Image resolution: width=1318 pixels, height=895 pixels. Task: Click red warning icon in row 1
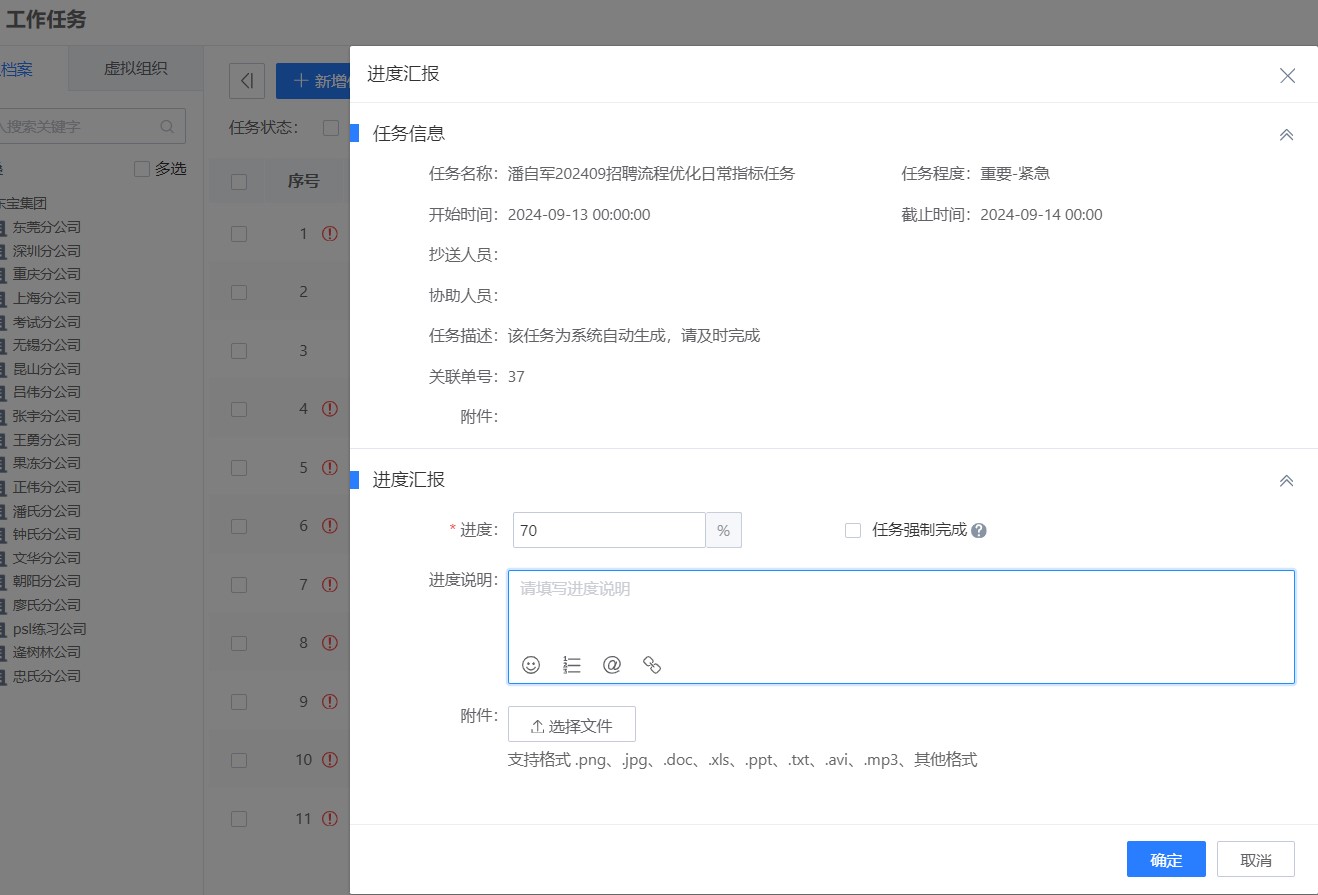[330, 234]
